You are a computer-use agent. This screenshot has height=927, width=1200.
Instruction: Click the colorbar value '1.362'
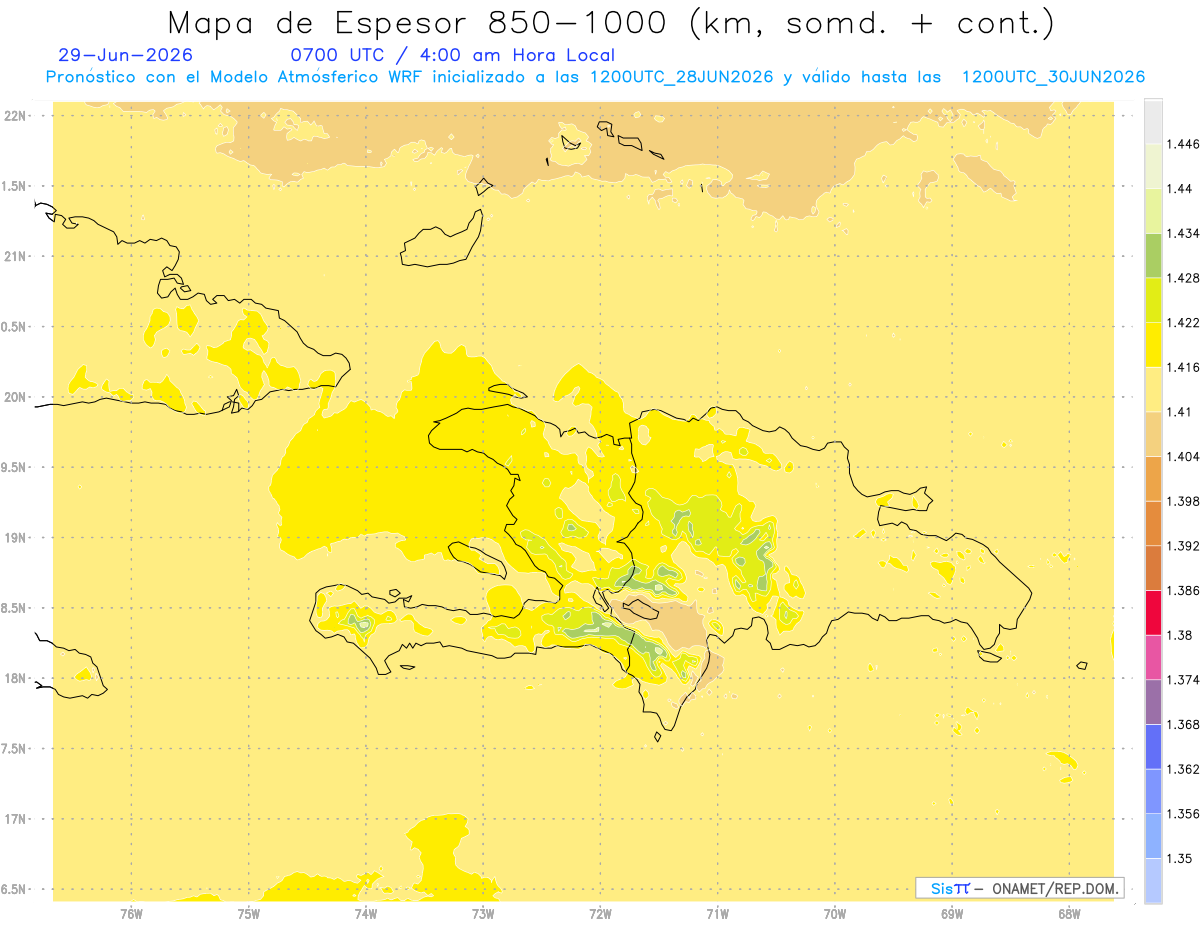[1182, 769]
